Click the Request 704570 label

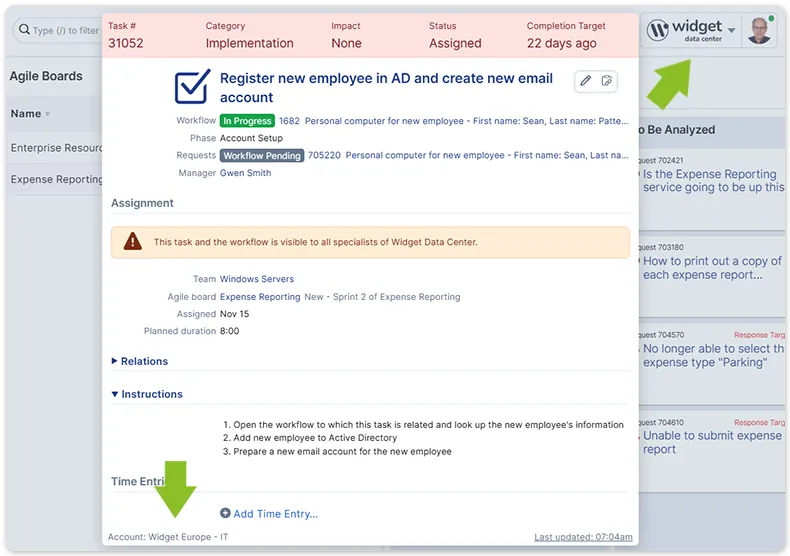coord(661,335)
